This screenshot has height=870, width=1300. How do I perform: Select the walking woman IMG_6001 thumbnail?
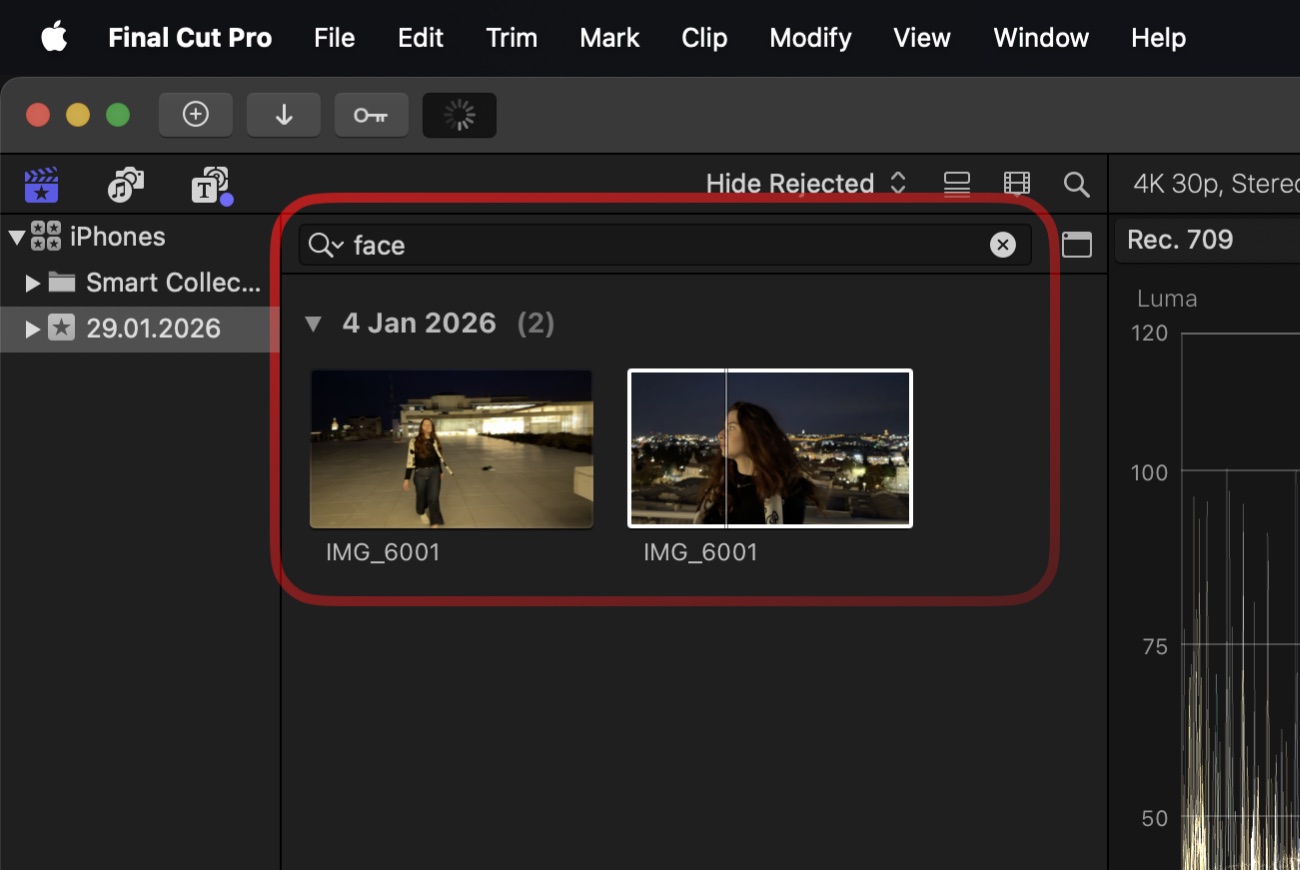(451, 448)
